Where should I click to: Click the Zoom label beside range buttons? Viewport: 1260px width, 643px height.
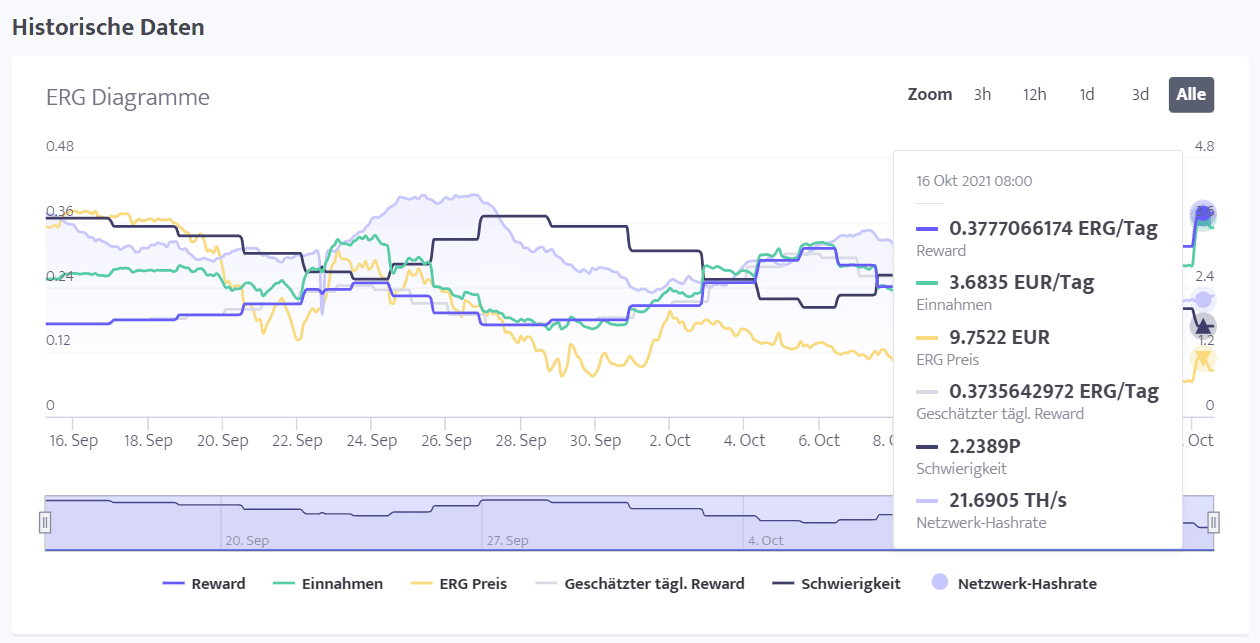pos(930,94)
